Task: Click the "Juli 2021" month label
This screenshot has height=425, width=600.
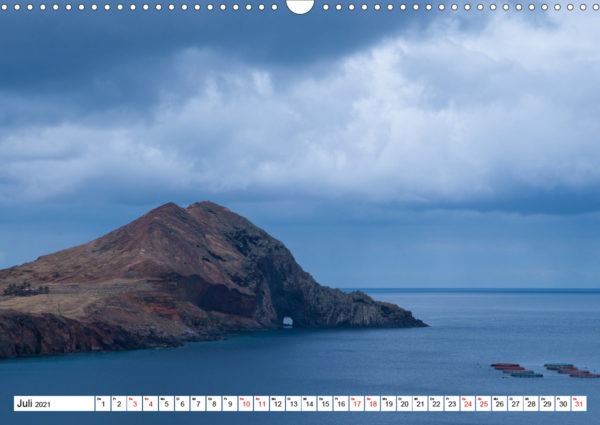Action: click(34, 404)
